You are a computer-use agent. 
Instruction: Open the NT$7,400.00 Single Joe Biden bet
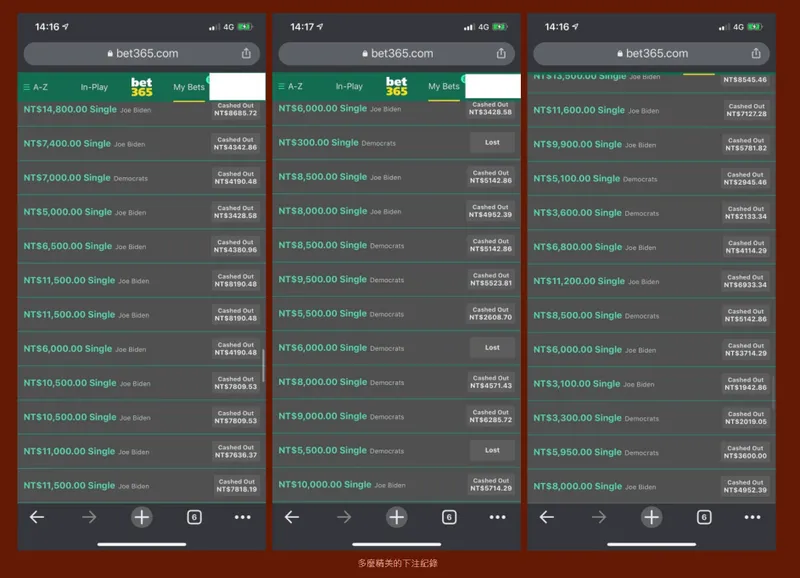coord(142,144)
